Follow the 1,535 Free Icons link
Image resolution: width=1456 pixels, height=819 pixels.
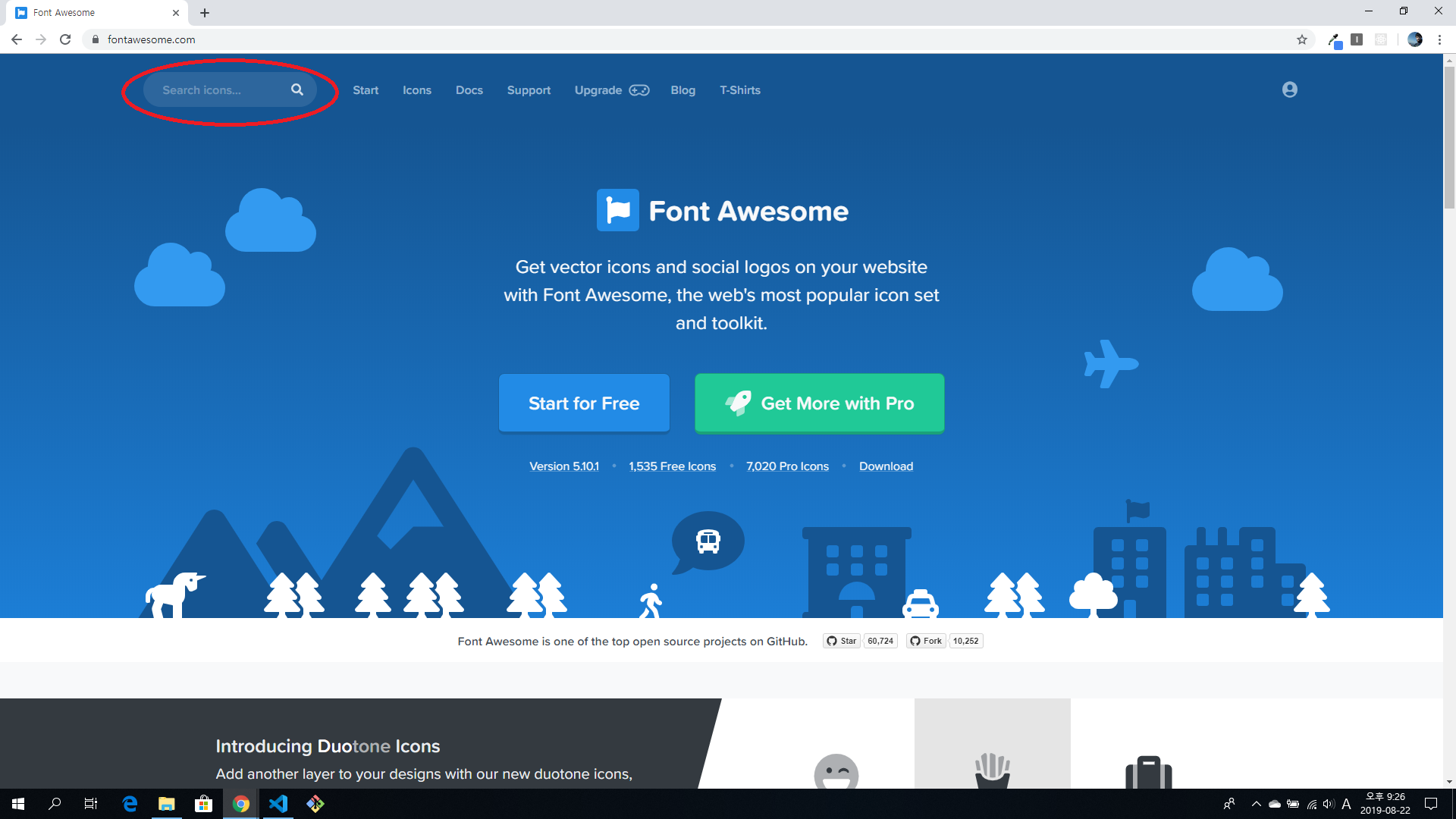click(x=672, y=466)
